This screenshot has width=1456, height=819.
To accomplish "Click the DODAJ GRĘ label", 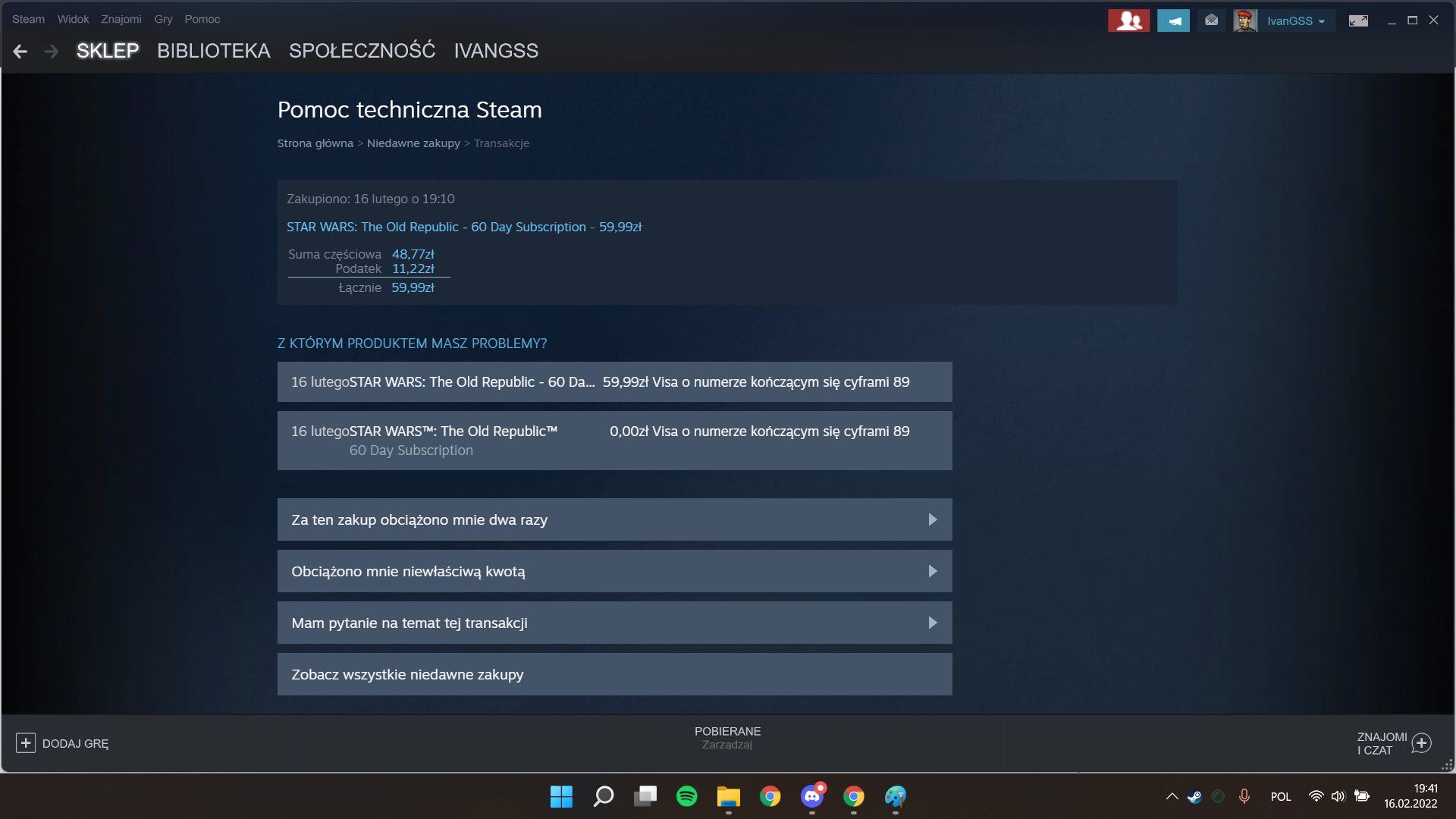I will (75, 744).
